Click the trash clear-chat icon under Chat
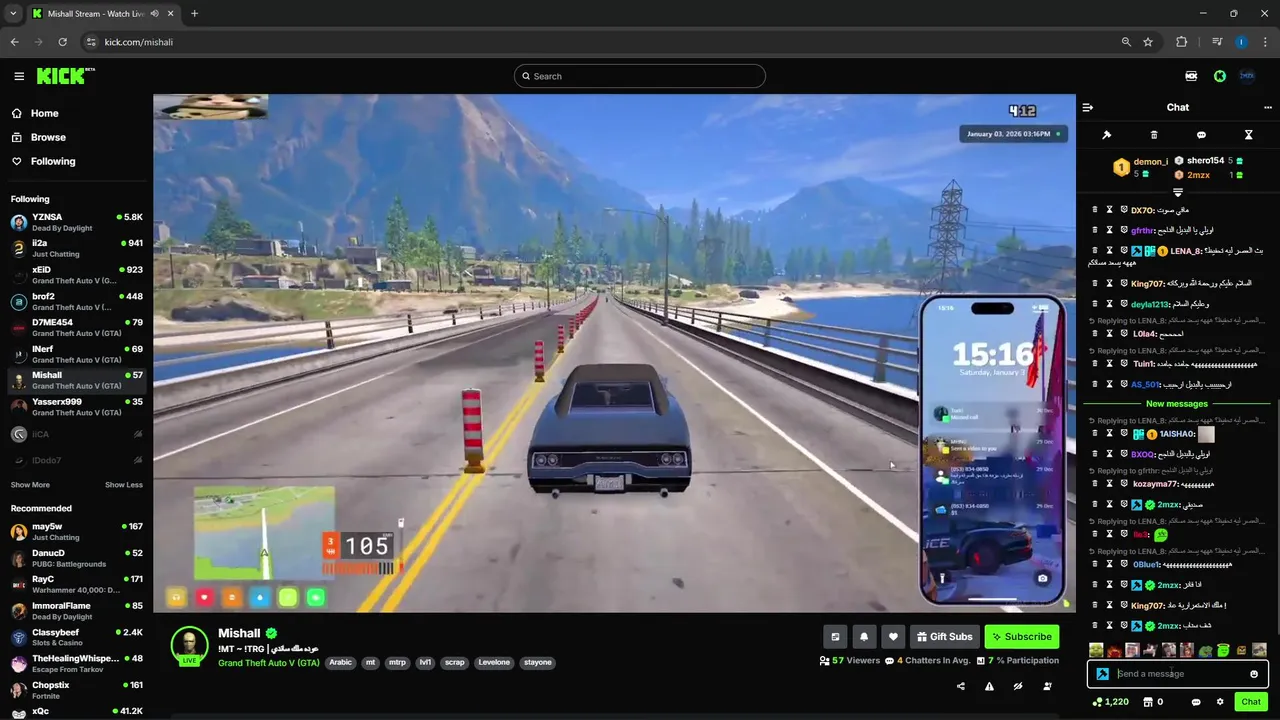Image resolution: width=1280 pixels, height=720 pixels. point(1154,135)
